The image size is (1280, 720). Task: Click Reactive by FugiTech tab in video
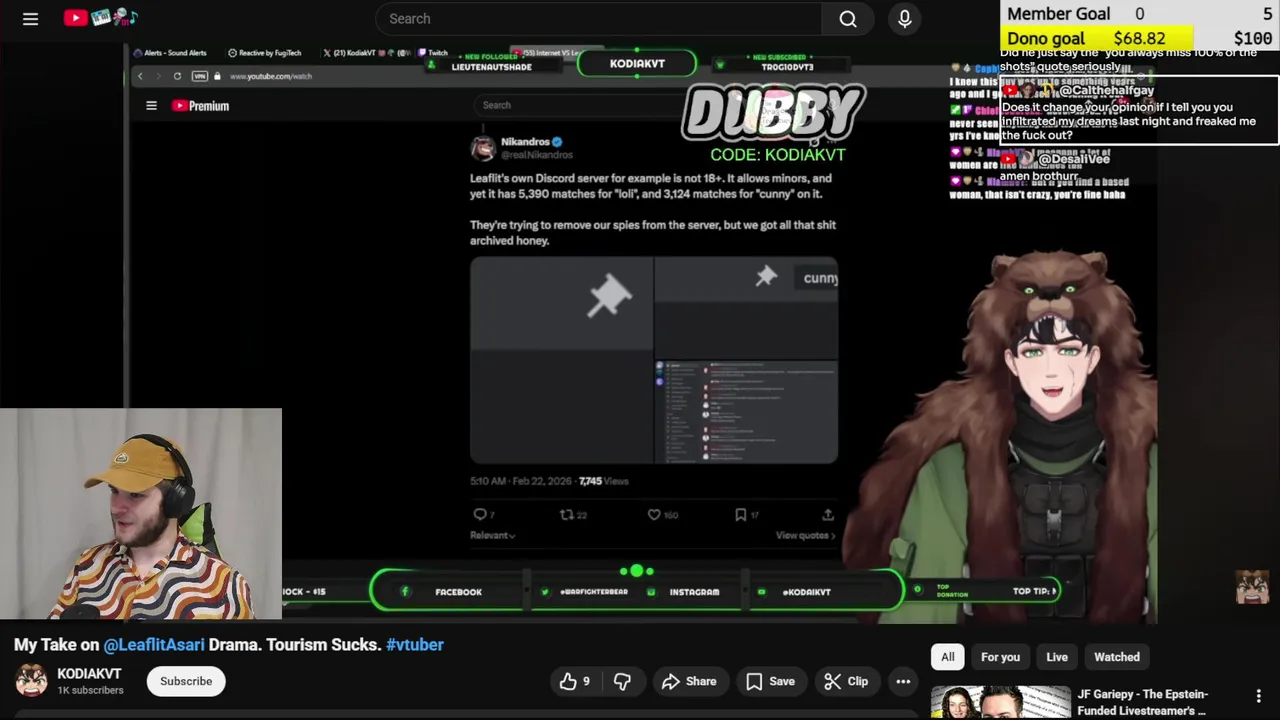click(x=264, y=53)
